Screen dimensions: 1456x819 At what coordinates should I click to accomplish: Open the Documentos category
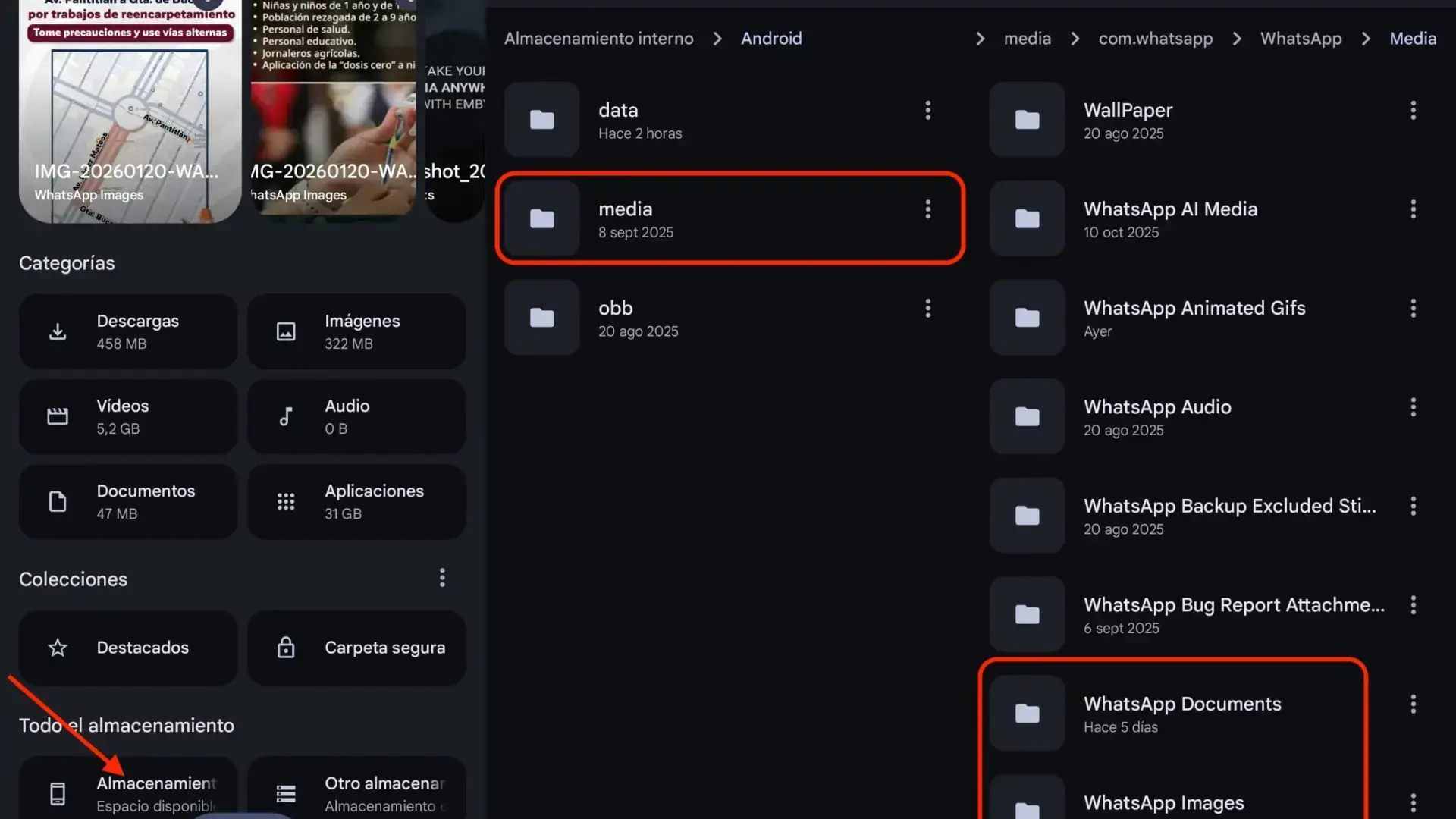(128, 502)
